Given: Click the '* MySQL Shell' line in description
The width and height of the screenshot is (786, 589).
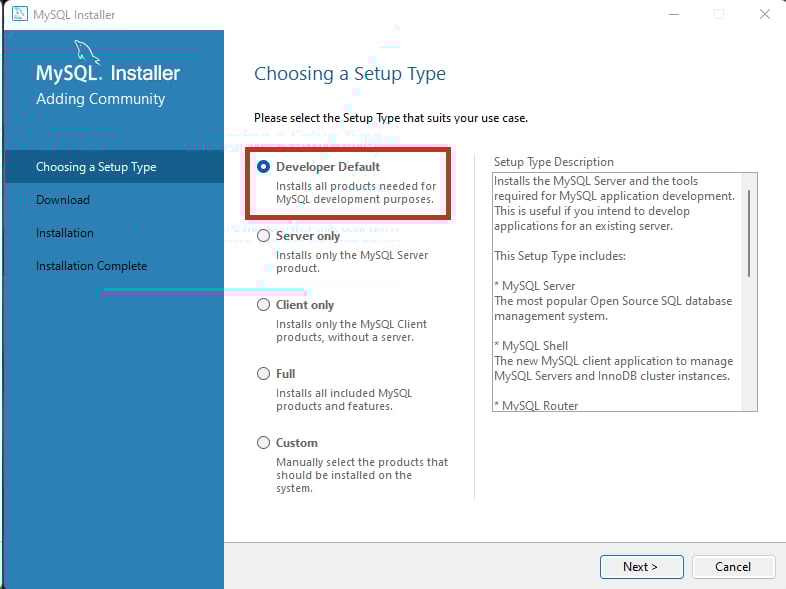Looking at the screenshot, I should point(531,346).
